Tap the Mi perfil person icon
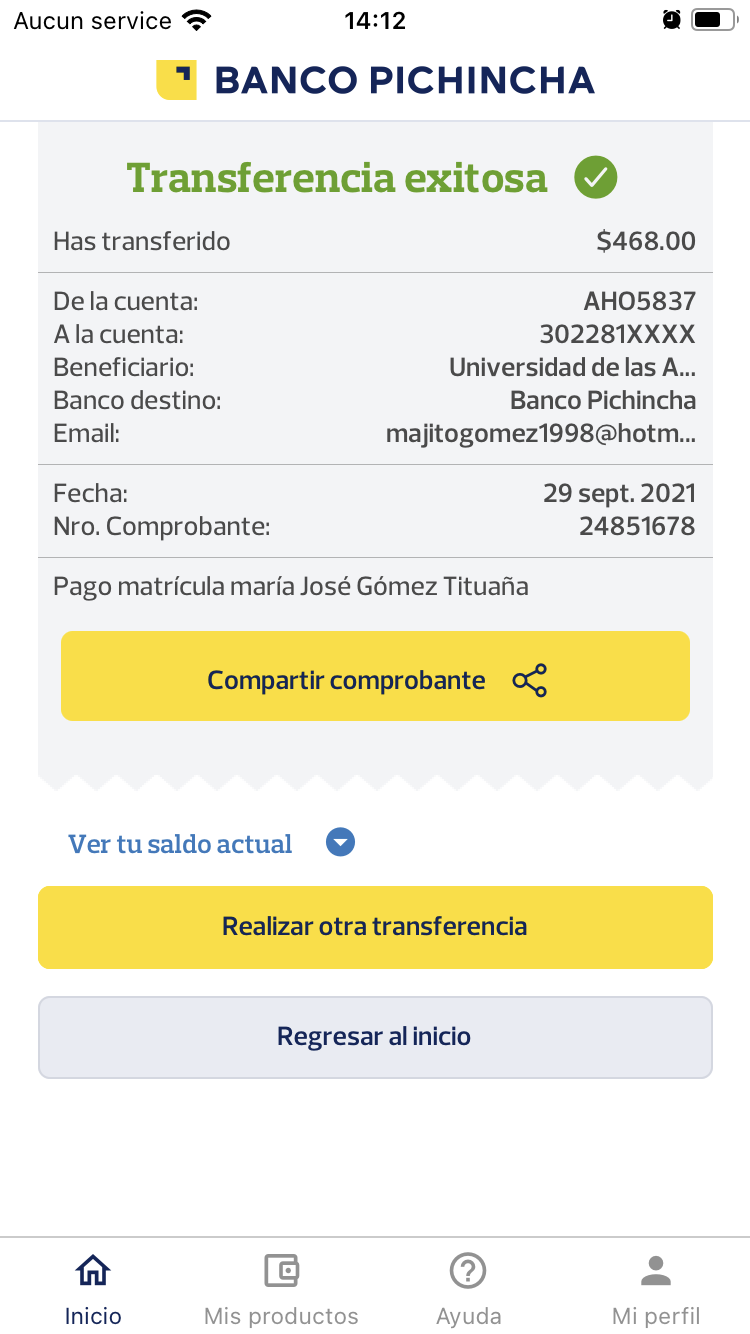 click(656, 1271)
